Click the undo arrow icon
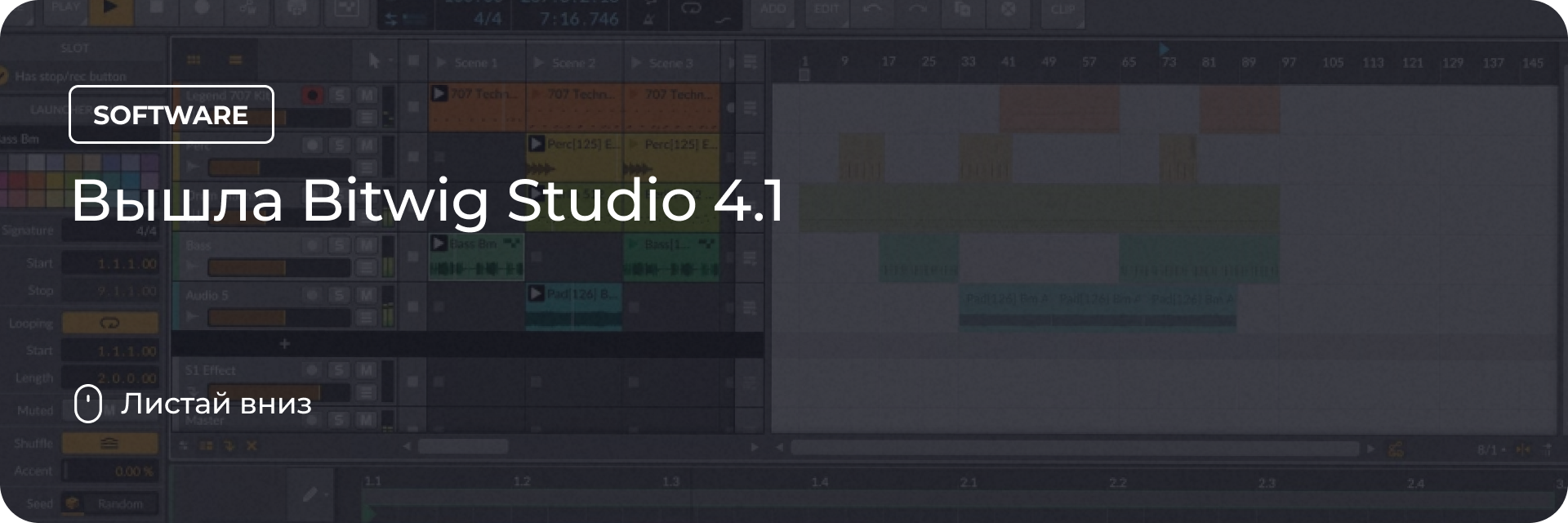 873,9
